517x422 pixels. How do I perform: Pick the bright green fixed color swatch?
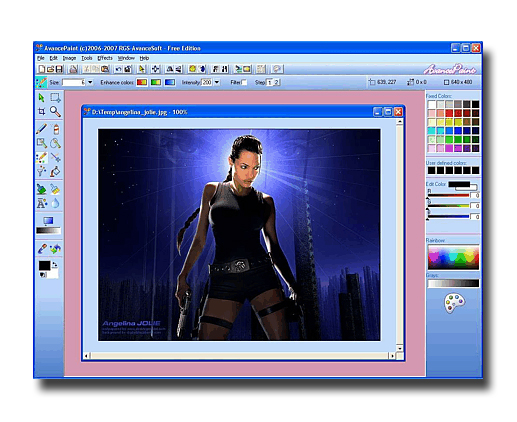coord(449,139)
